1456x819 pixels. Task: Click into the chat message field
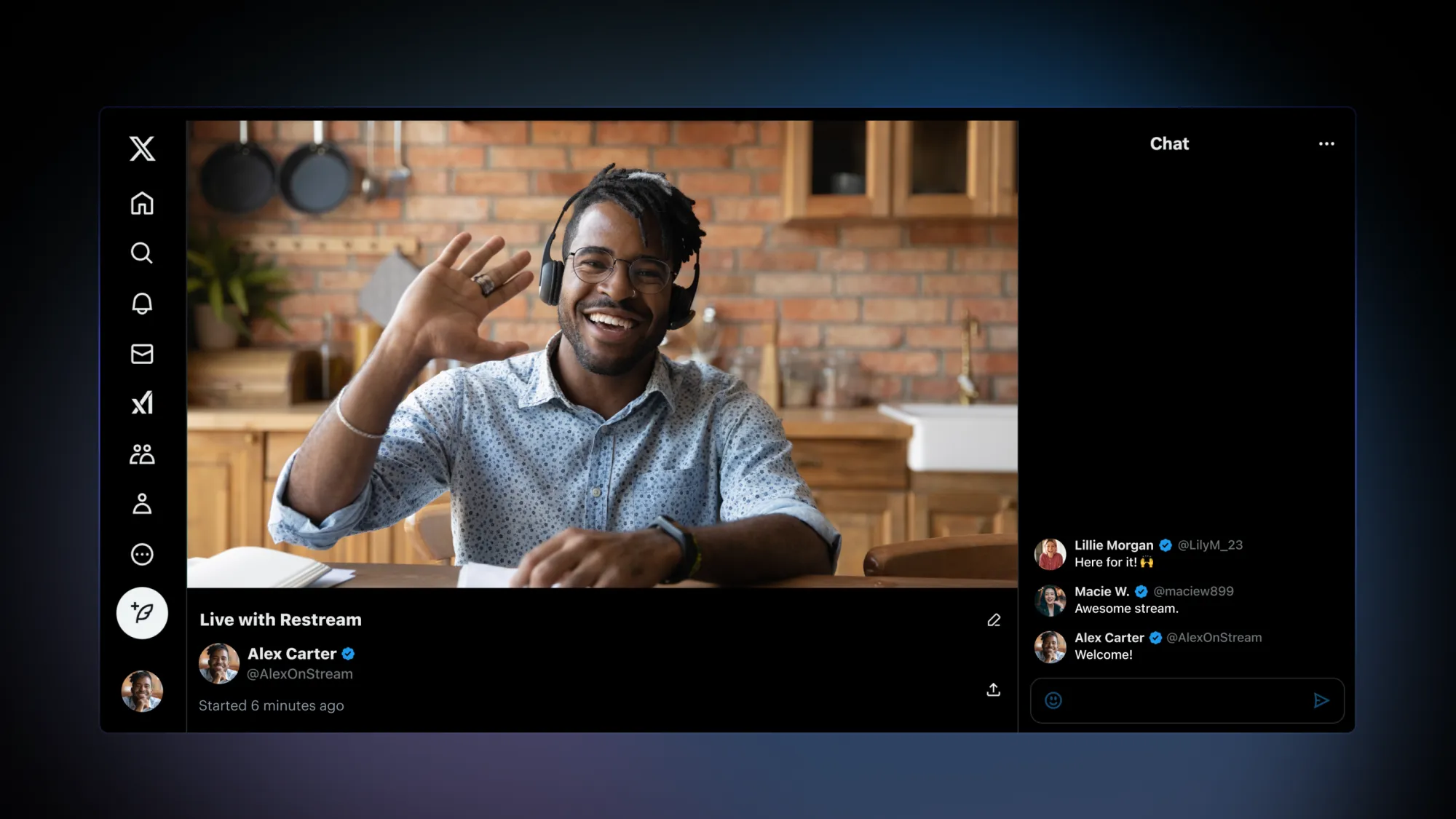point(1185,700)
